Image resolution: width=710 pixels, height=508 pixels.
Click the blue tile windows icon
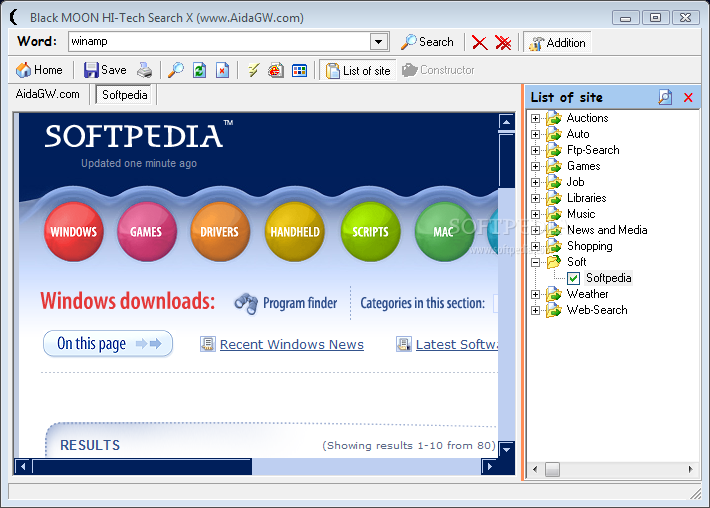pyautogui.click(x=299, y=70)
